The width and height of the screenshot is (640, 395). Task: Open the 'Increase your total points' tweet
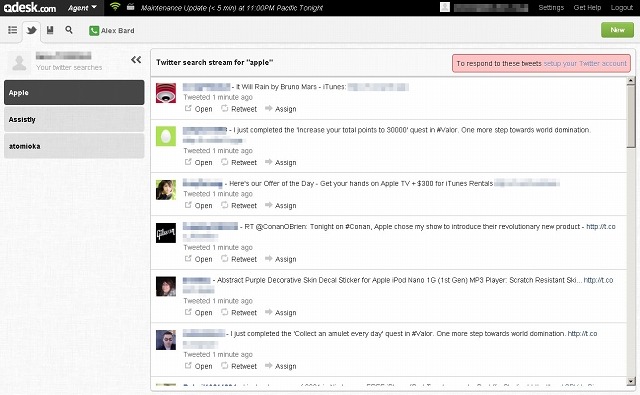[199, 162]
